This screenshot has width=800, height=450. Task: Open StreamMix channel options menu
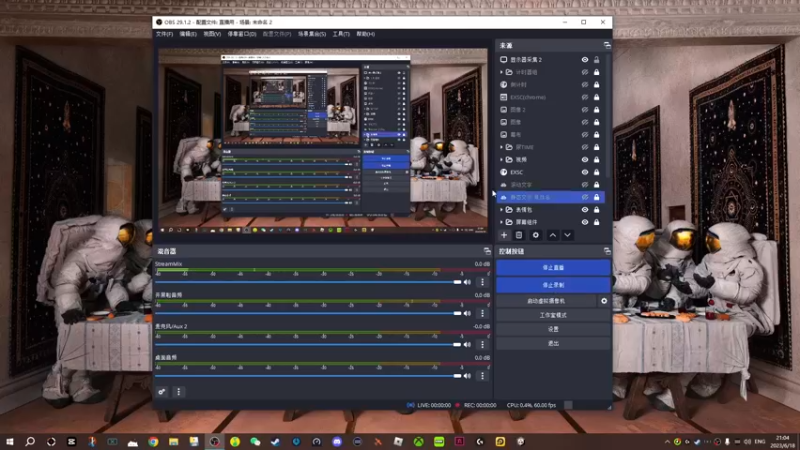(x=482, y=282)
